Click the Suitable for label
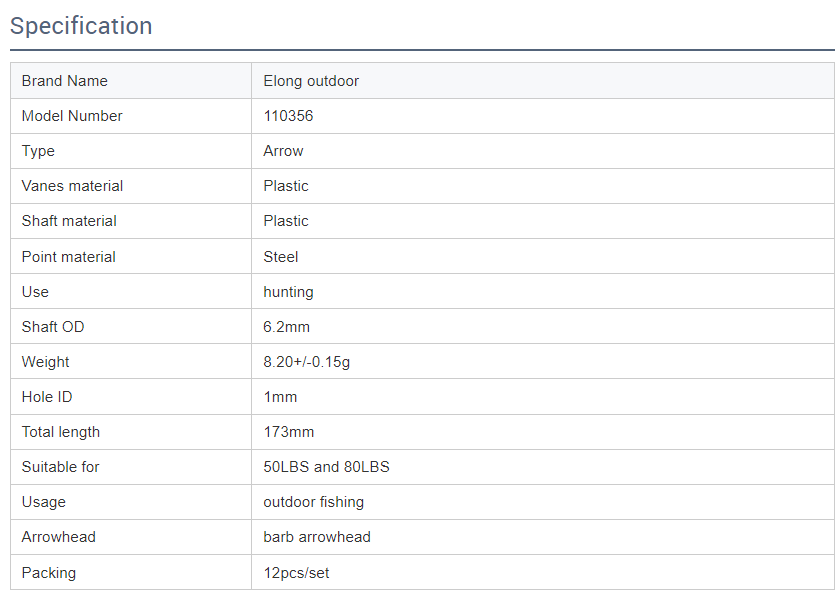 tap(60, 467)
